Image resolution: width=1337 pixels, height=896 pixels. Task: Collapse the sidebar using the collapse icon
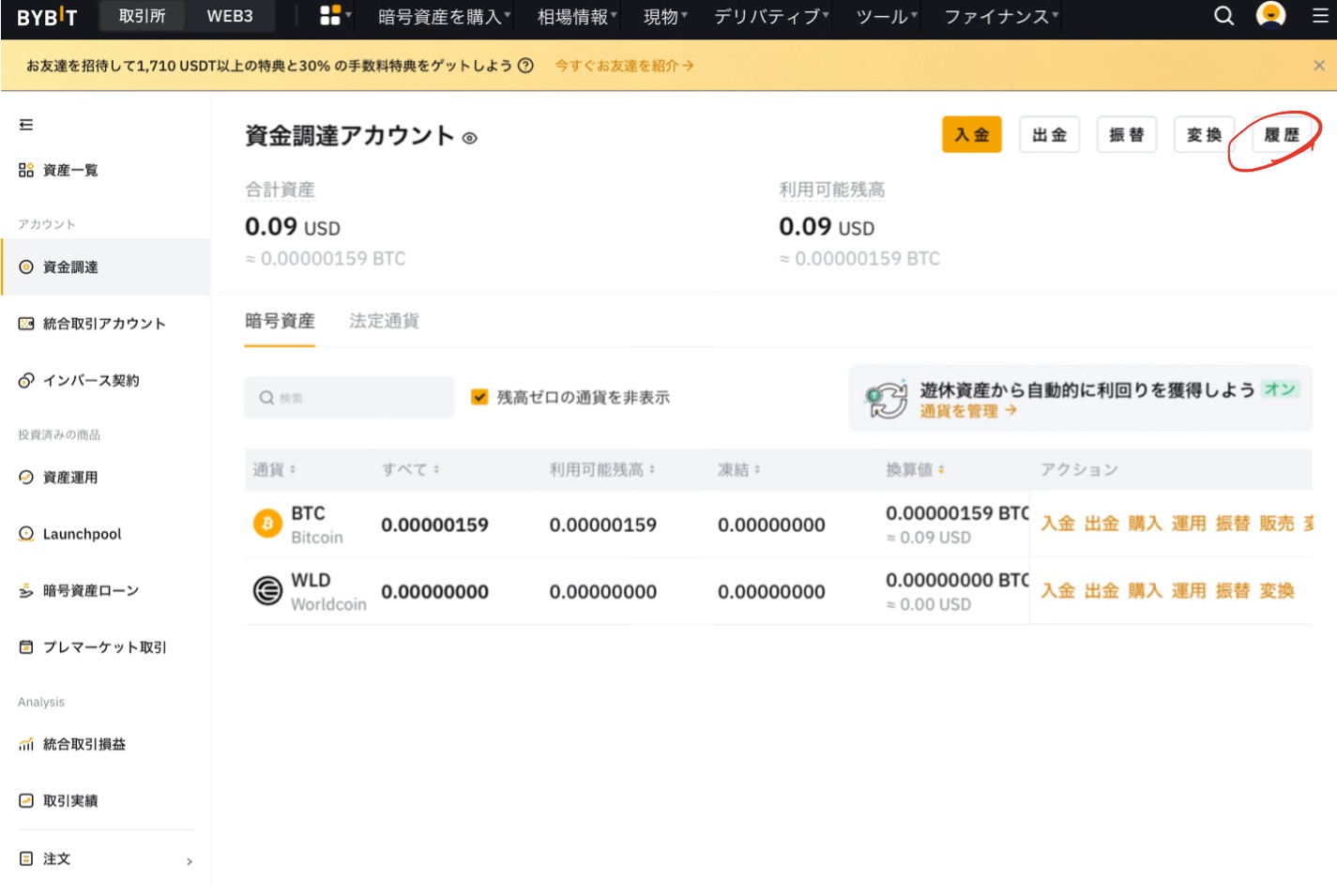pos(24,122)
